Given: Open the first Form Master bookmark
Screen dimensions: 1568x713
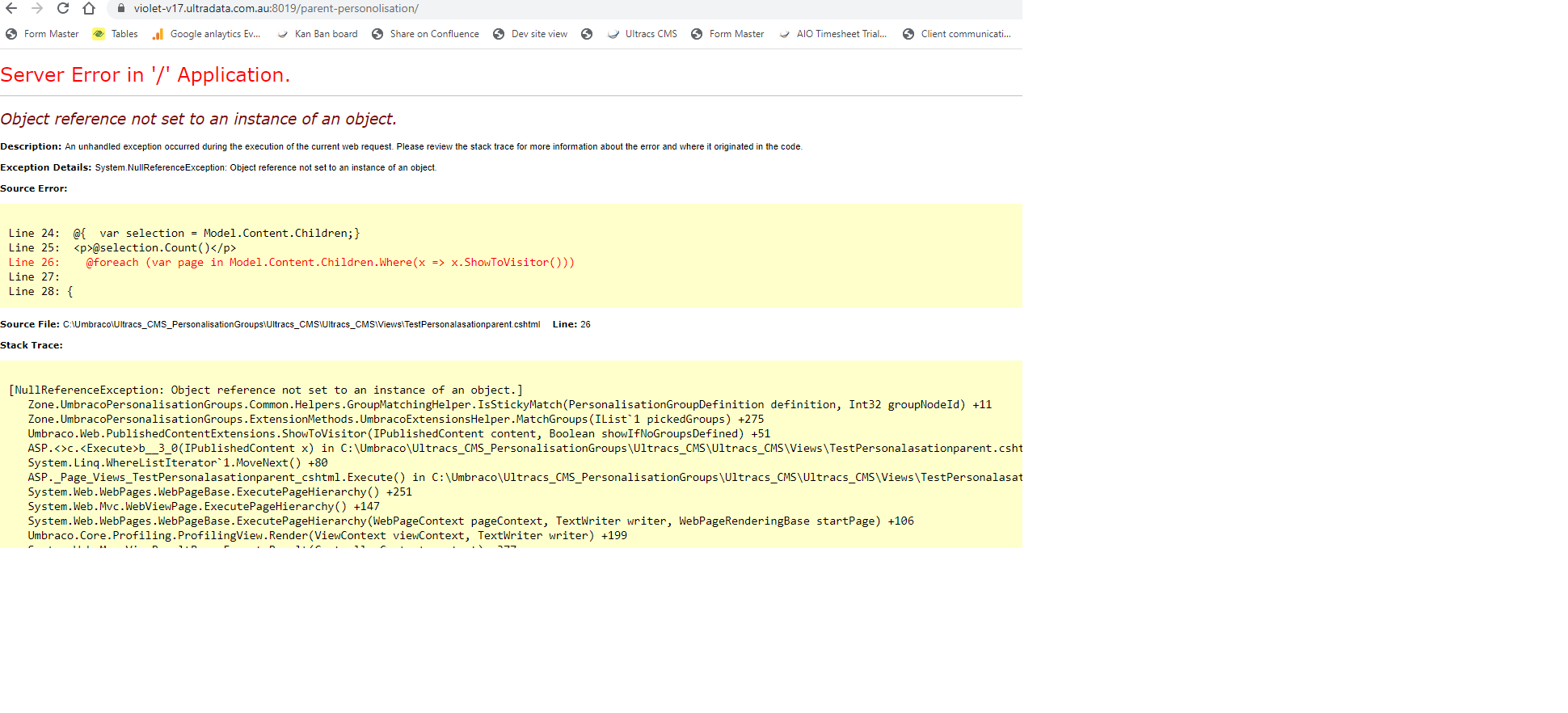Looking at the screenshot, I should point(42,34).
